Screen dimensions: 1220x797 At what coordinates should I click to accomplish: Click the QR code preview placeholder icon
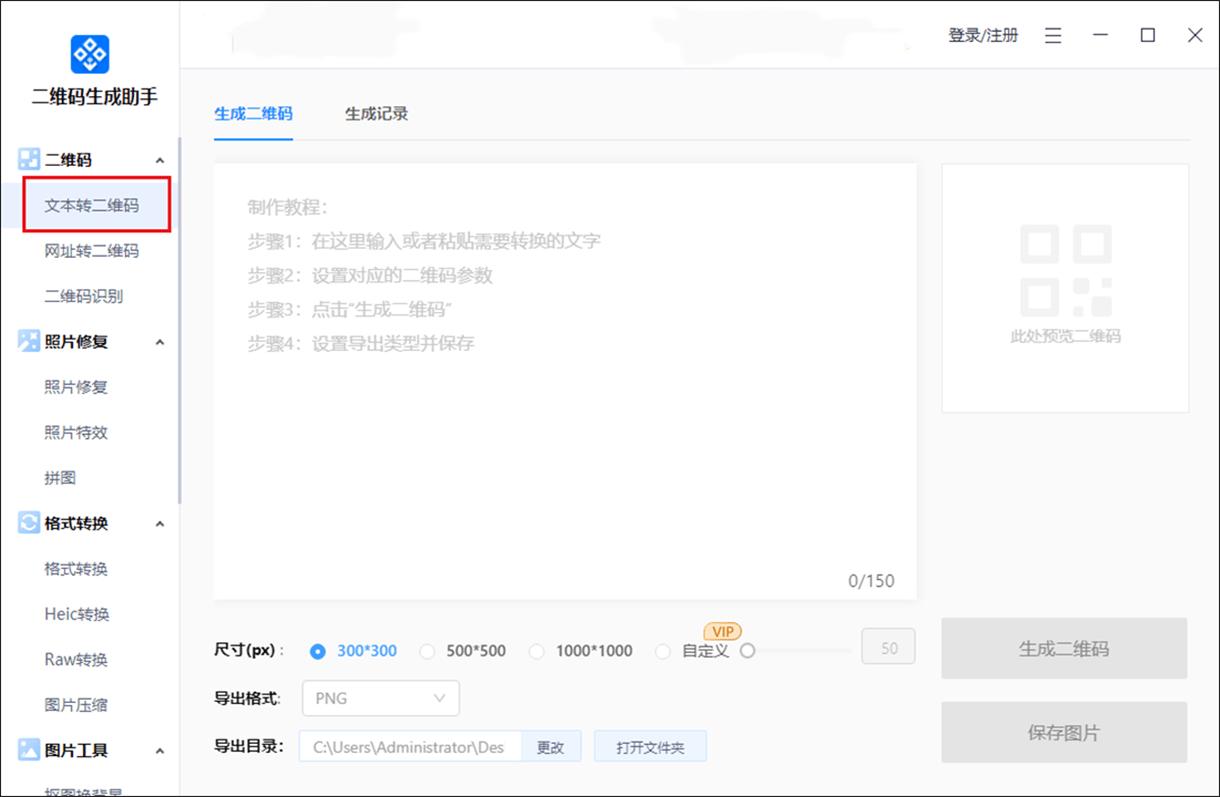pos(1065,270)
